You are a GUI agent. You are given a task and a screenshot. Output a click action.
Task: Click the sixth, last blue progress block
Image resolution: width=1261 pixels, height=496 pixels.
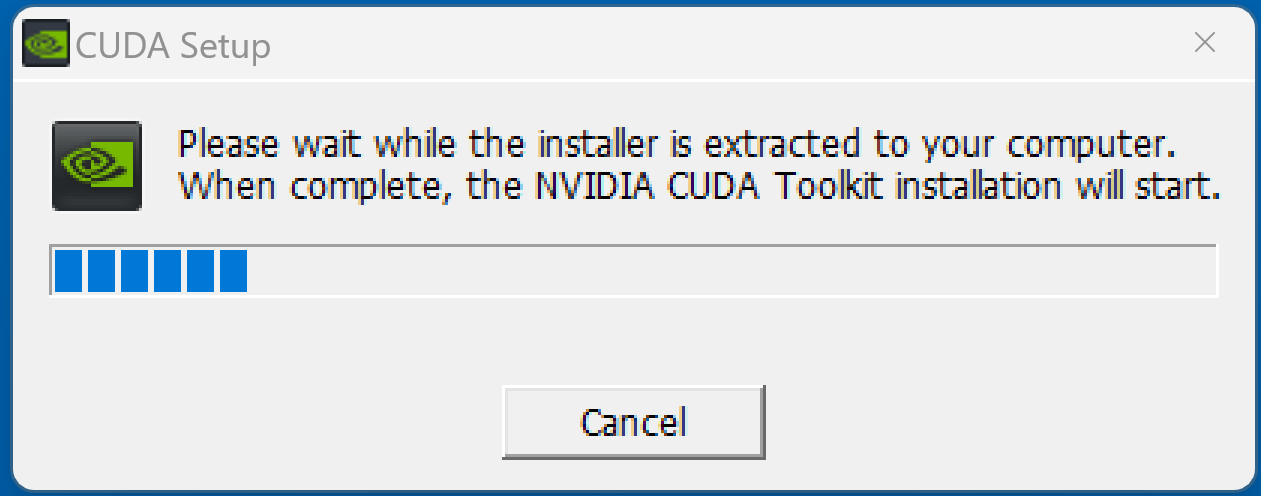233,271
